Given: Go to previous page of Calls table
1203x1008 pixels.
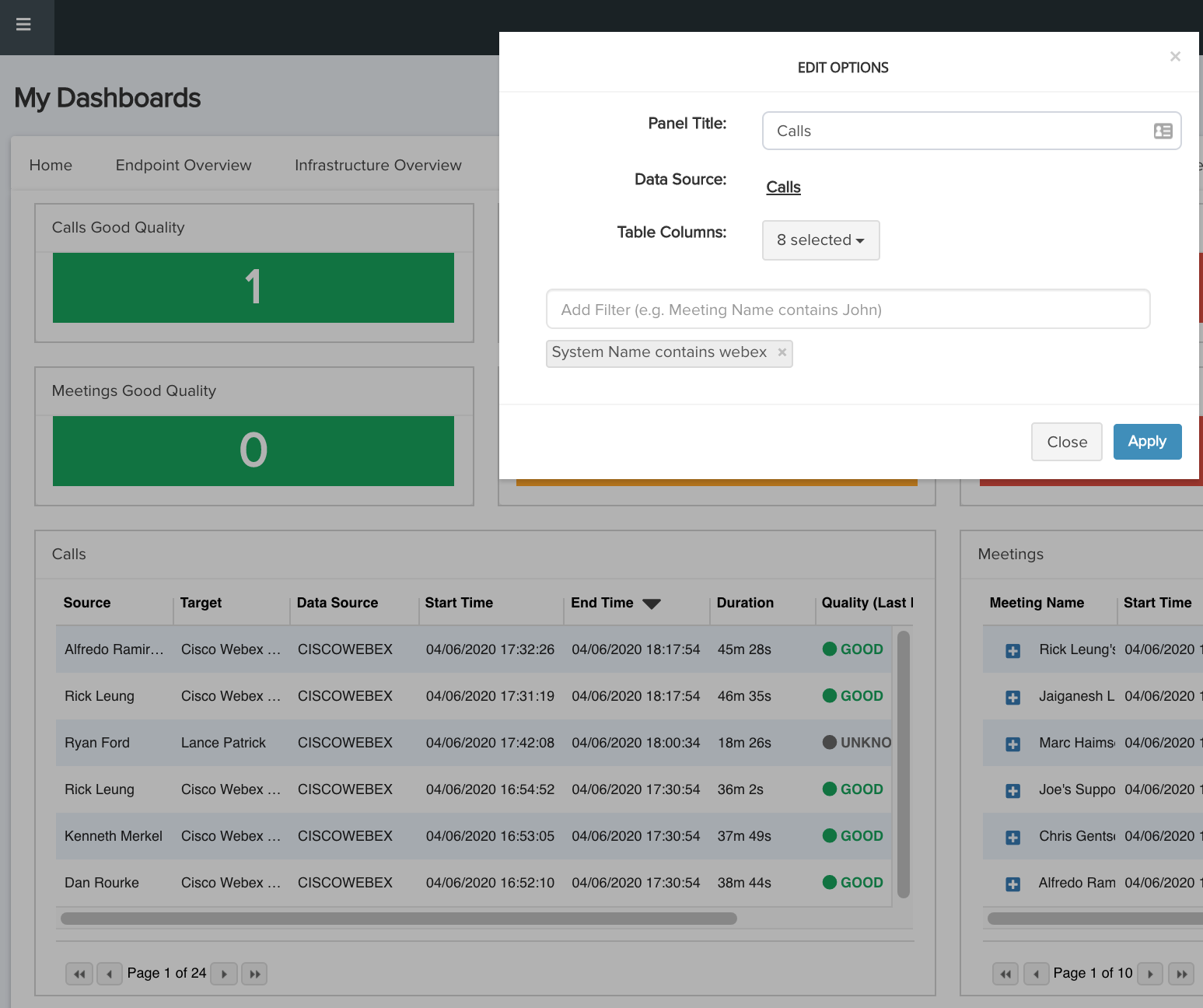Looking at the screenshot, I should pyautogui.click(x=109, y=974).
